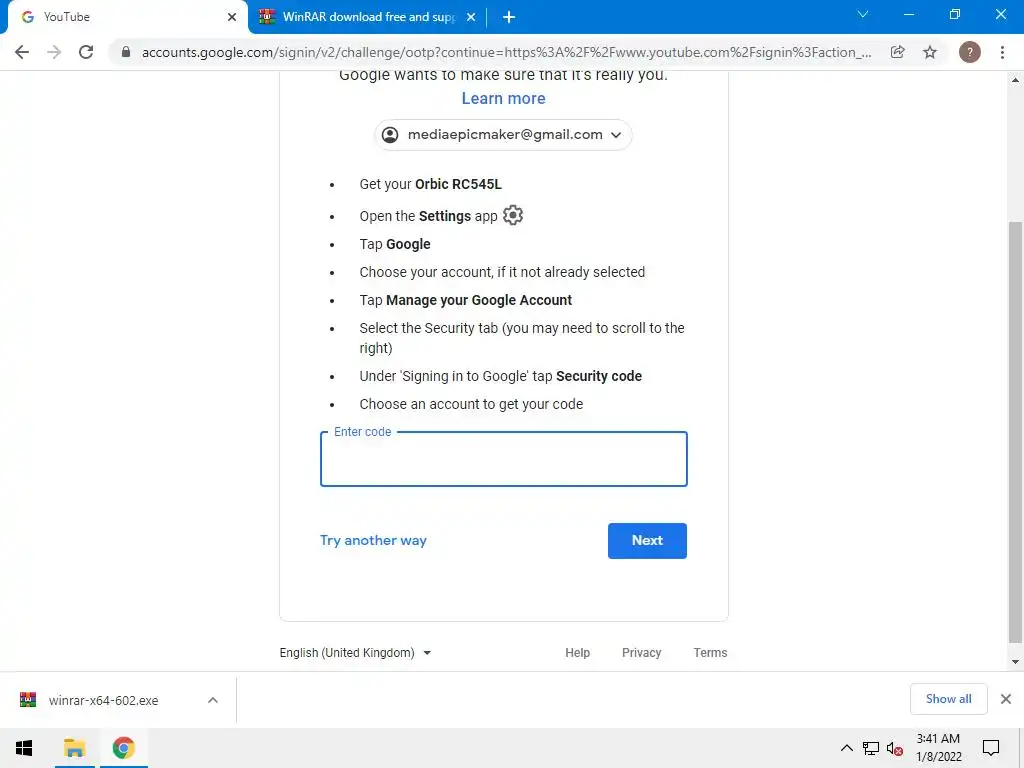Select the 'Orbic RC545L' device text
Viewport: 1024px width, 768px height.
pyautogui.click(x=458, y=184)
